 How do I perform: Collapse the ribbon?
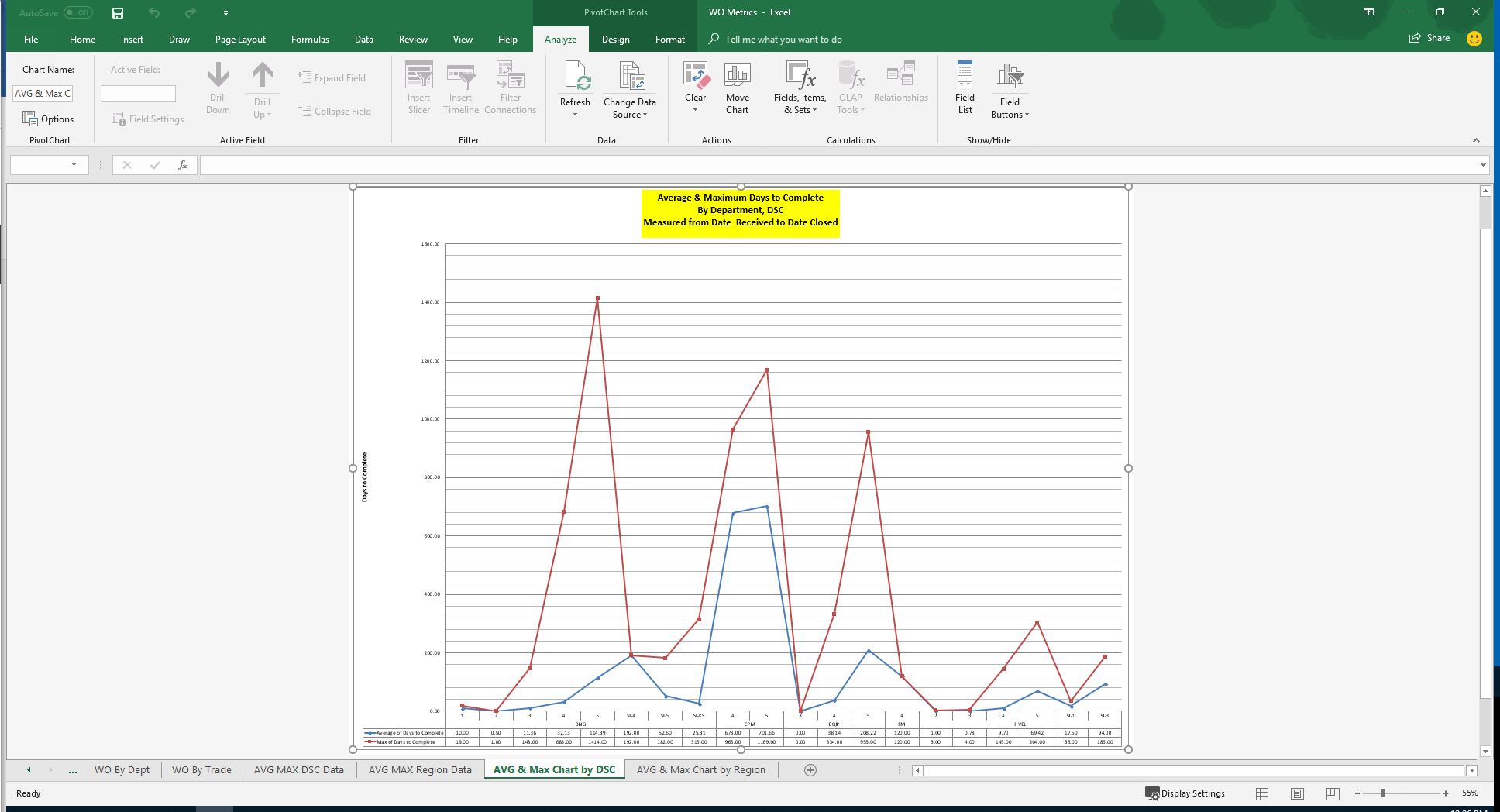[x=1476, y=140]
